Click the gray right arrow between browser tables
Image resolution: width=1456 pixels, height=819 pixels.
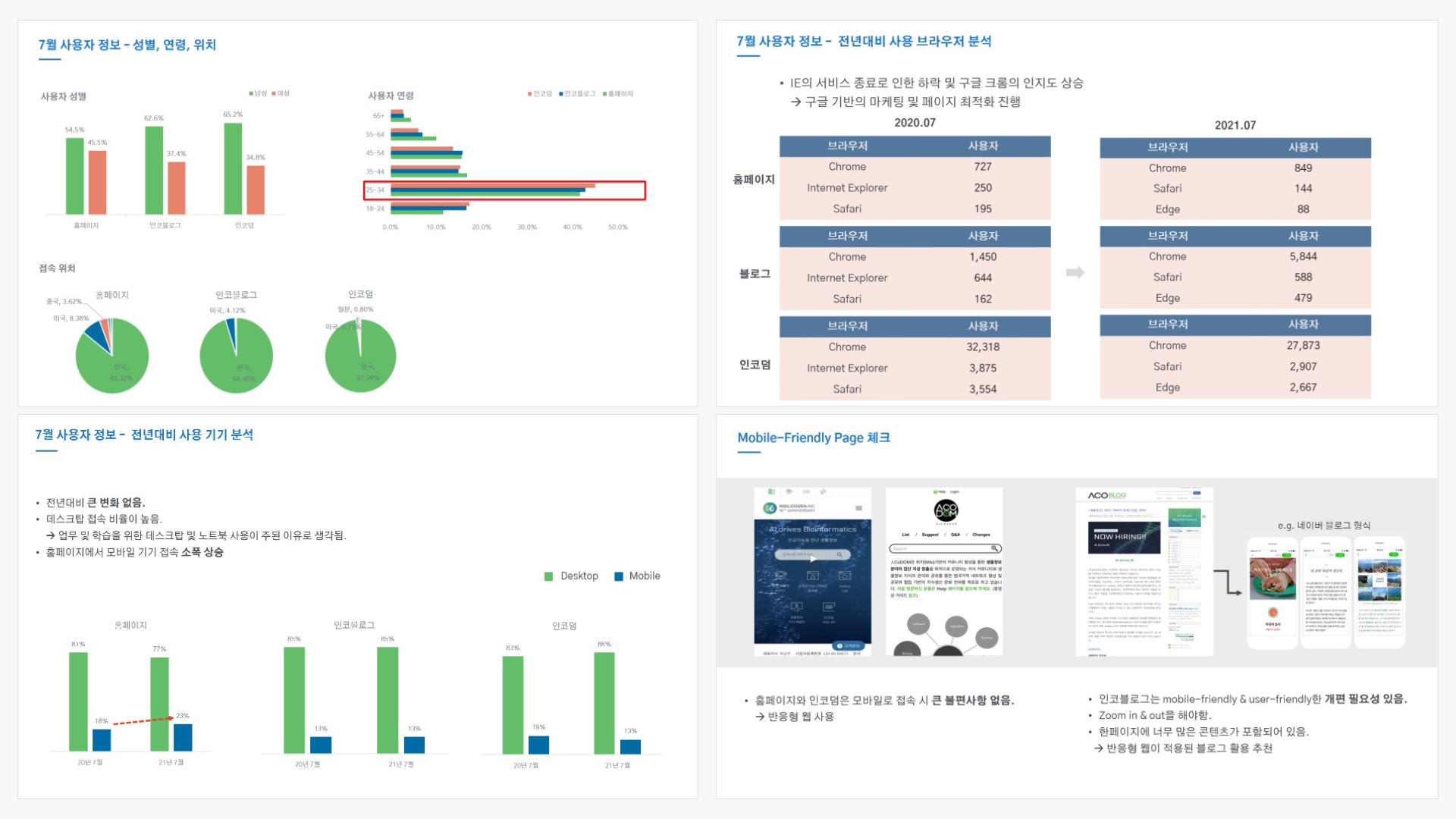1075,272
